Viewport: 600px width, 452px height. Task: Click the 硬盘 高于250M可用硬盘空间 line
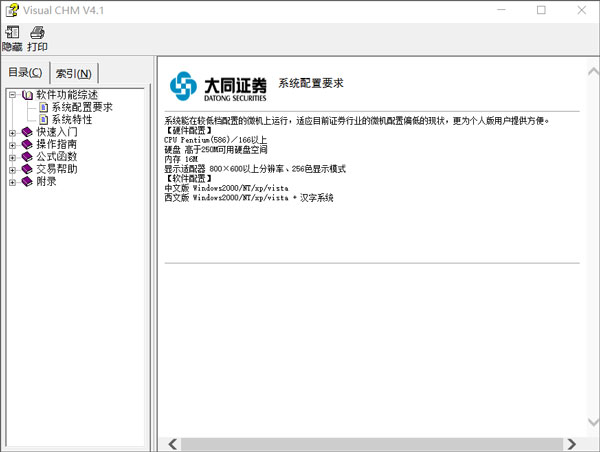point(216,150)
